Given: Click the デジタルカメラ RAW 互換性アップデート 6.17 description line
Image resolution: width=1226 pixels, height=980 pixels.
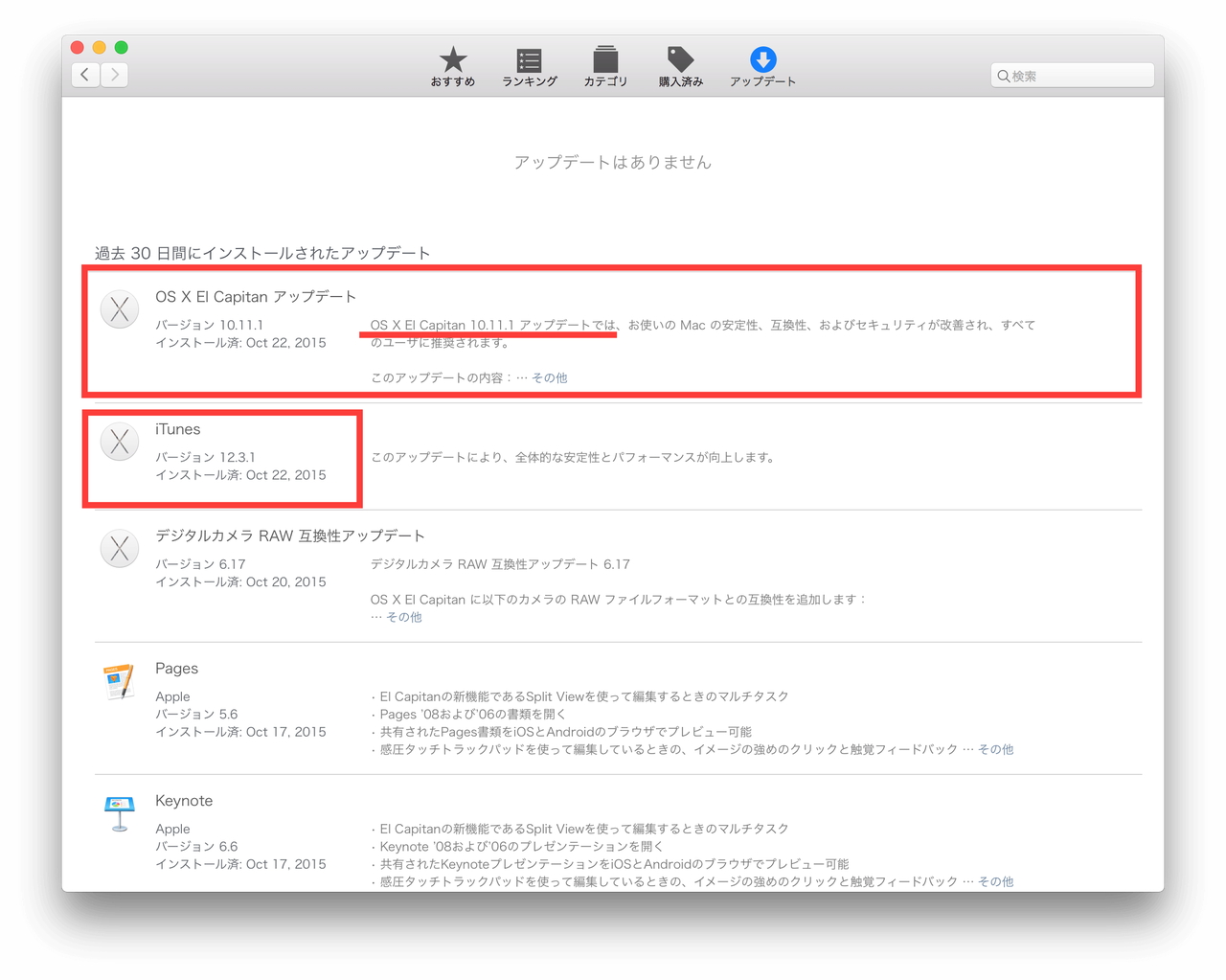Looking at the screenshot, I should [x=500, y=564].
